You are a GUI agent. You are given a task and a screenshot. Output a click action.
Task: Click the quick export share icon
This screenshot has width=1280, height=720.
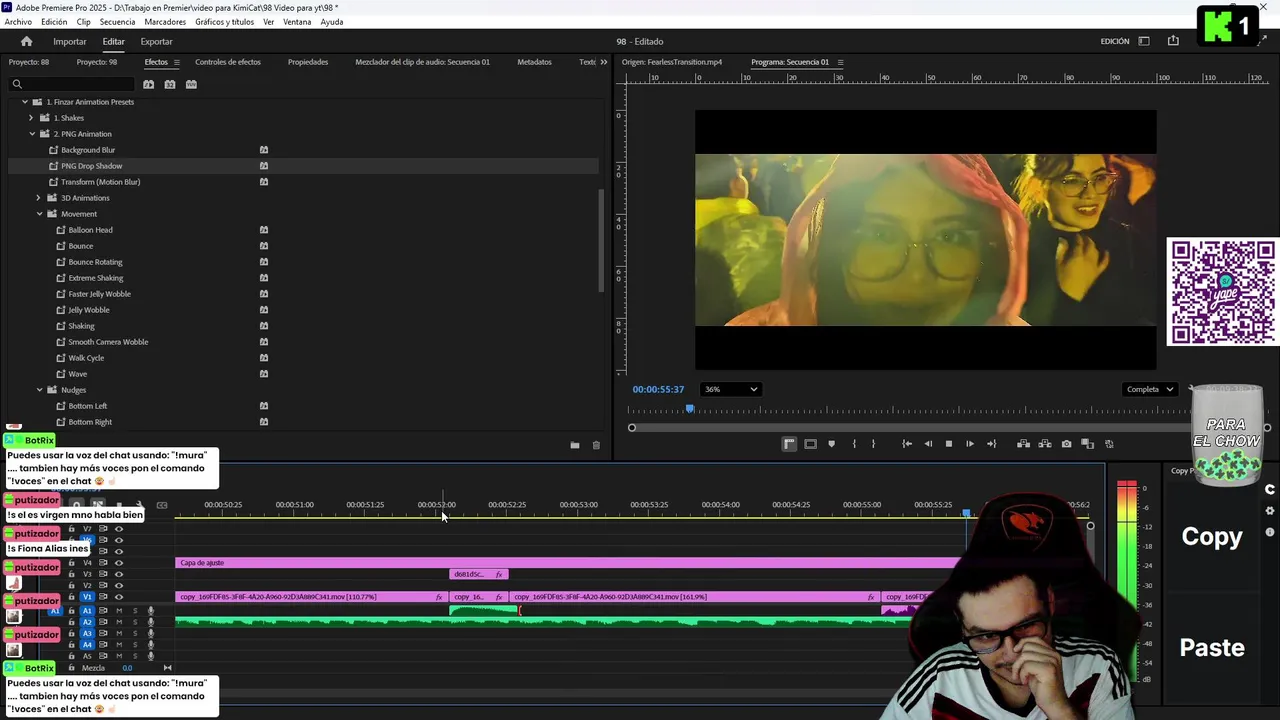click(x=1173, y=41)
